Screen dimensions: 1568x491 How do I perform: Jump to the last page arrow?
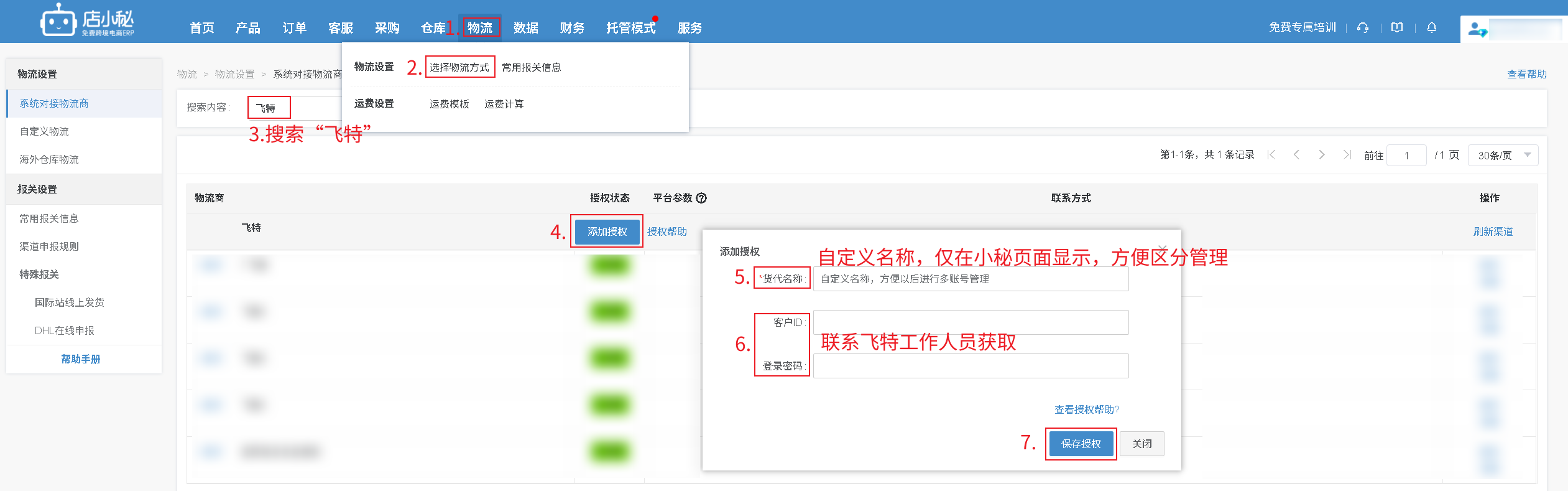[x=1347, y=155]
